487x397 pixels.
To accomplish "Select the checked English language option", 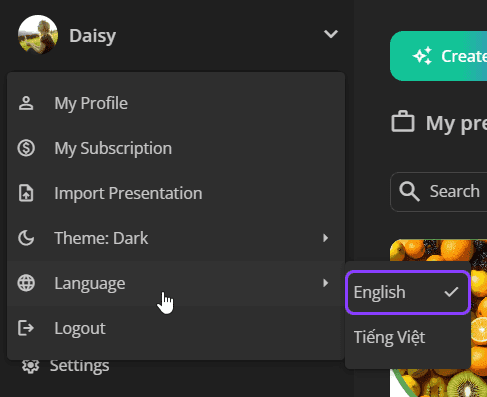I will point(408,292).
